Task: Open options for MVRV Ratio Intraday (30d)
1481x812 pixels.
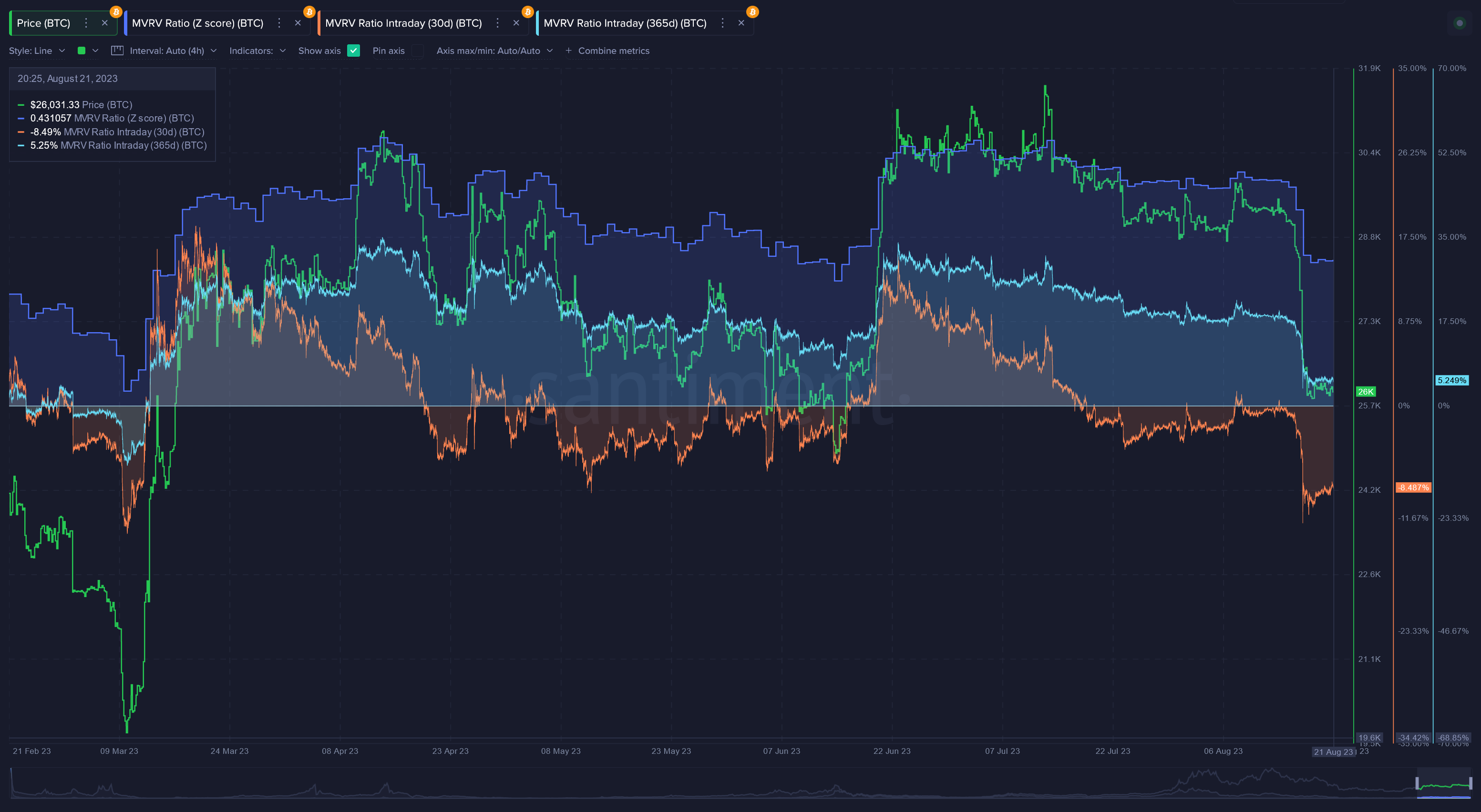Action: pos(498,23)
